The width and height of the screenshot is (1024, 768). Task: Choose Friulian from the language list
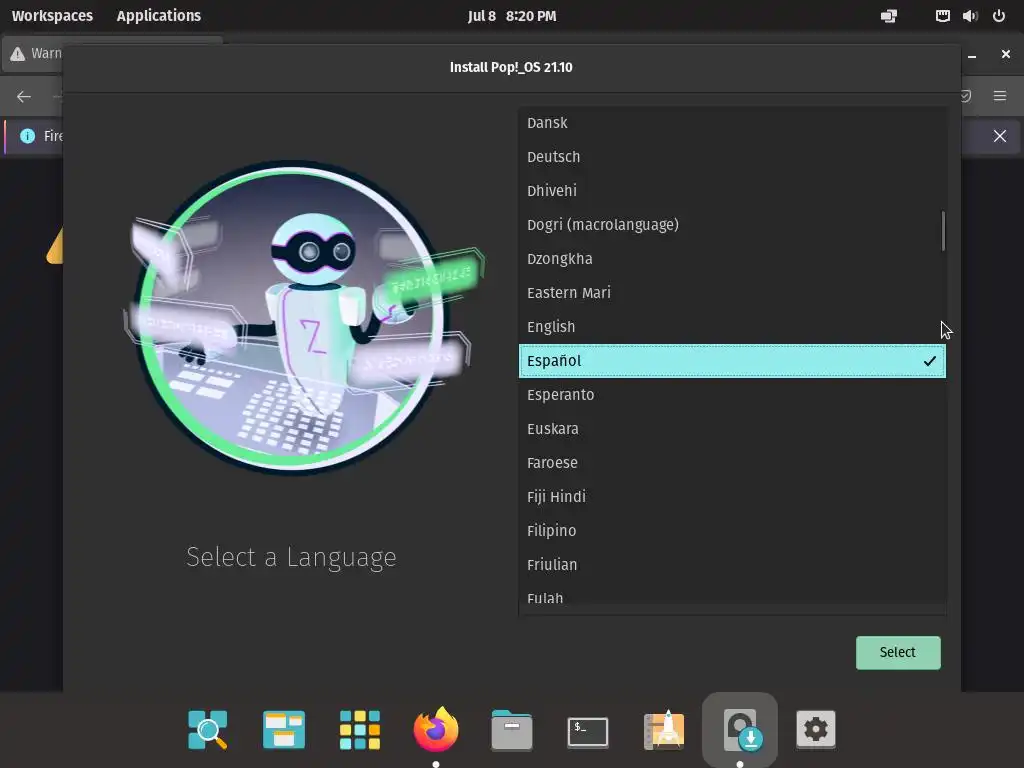coord(732,564)
